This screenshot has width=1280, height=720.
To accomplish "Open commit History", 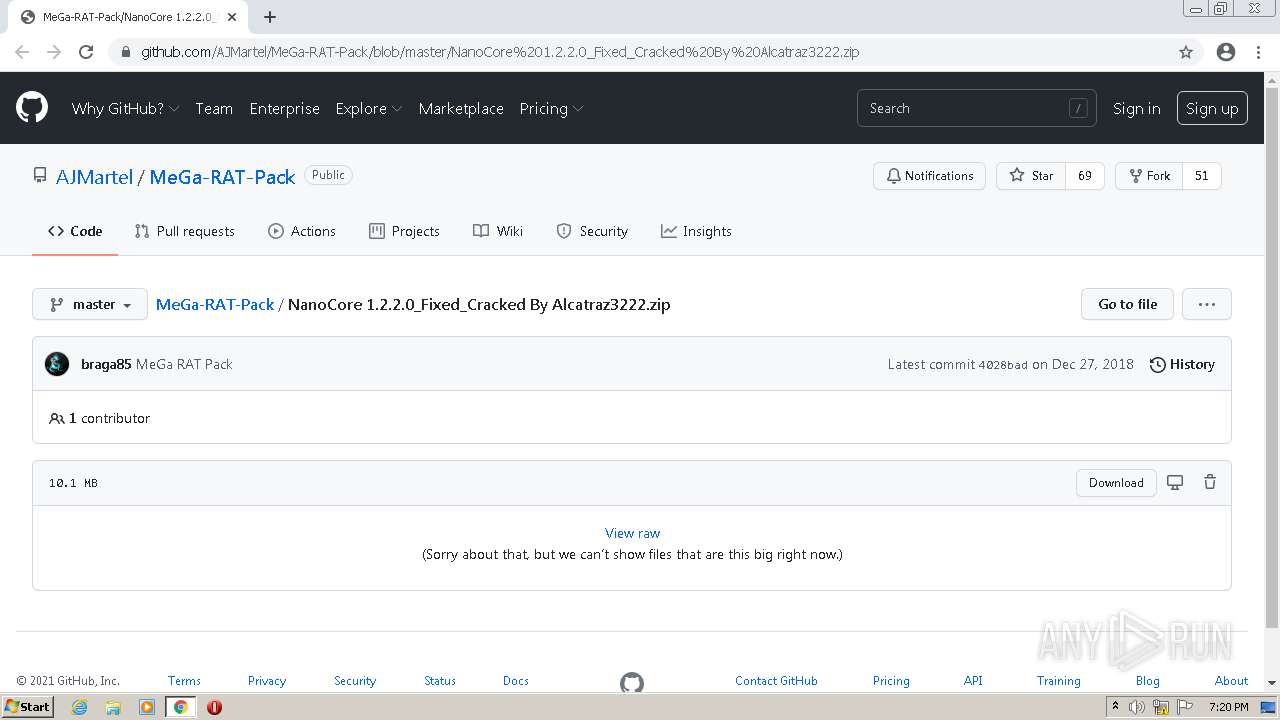I will coord(1182,364).
